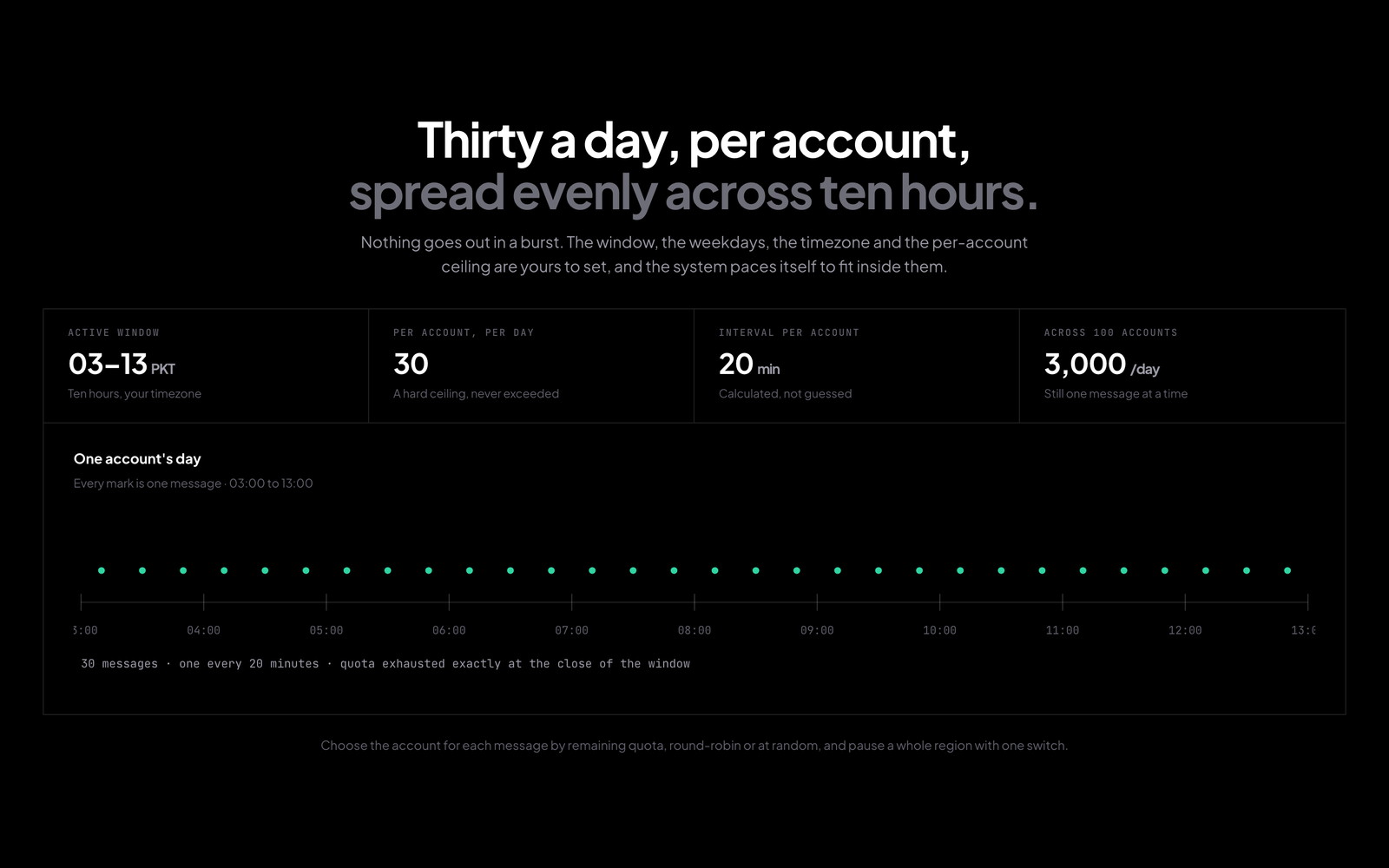Select the 07:00 timeline label
Viewport: 1389px width, 868px height.
click(x=571, y=630)
